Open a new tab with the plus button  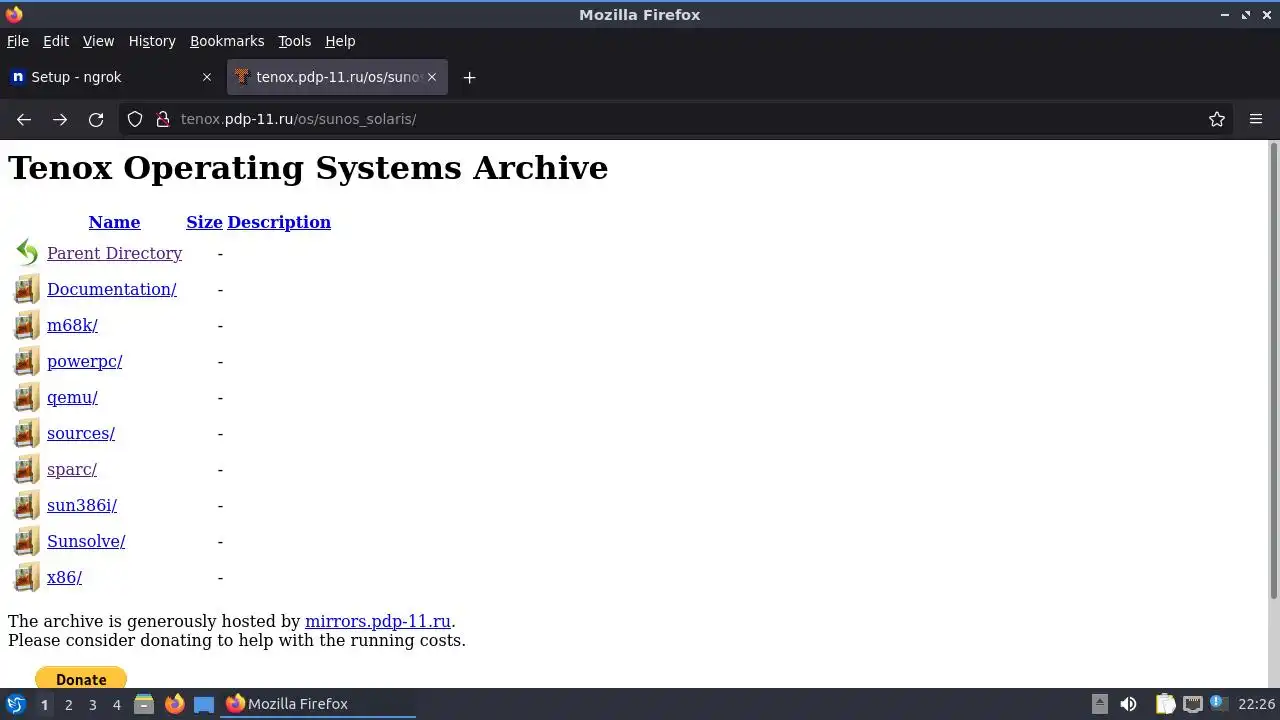point(469,77)
